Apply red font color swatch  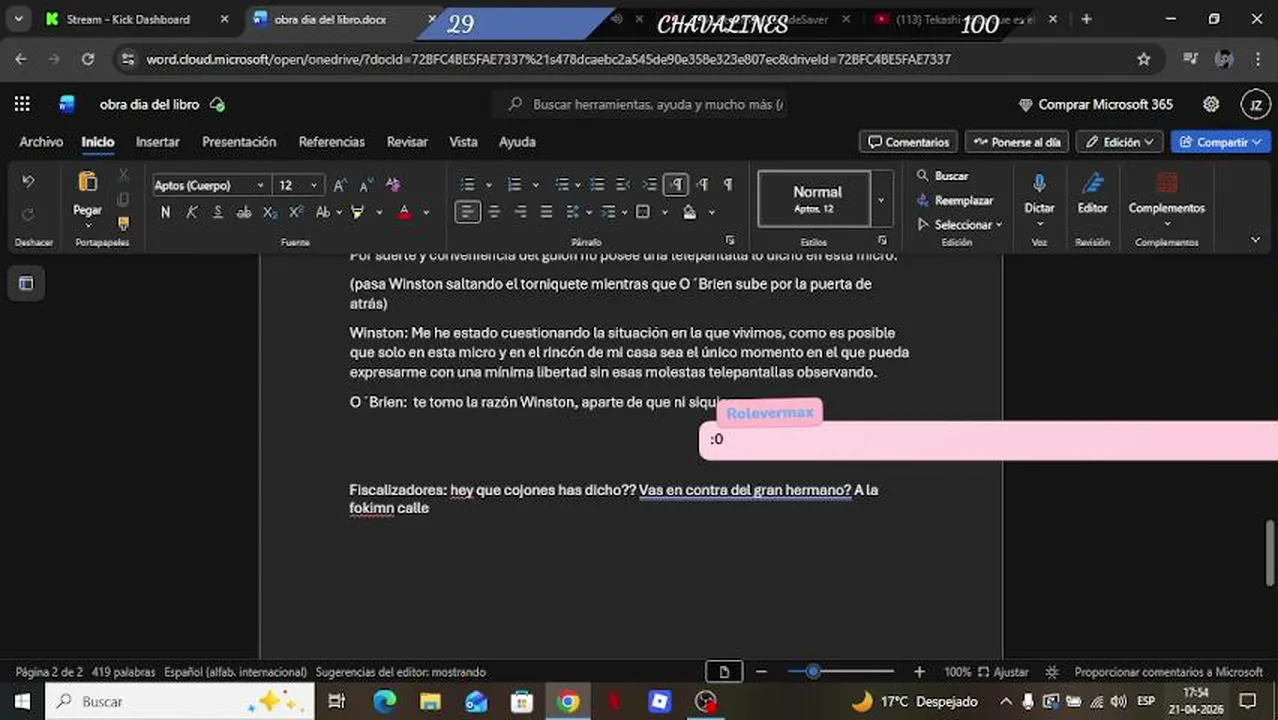pyautogui.click(x=405, y=212)
